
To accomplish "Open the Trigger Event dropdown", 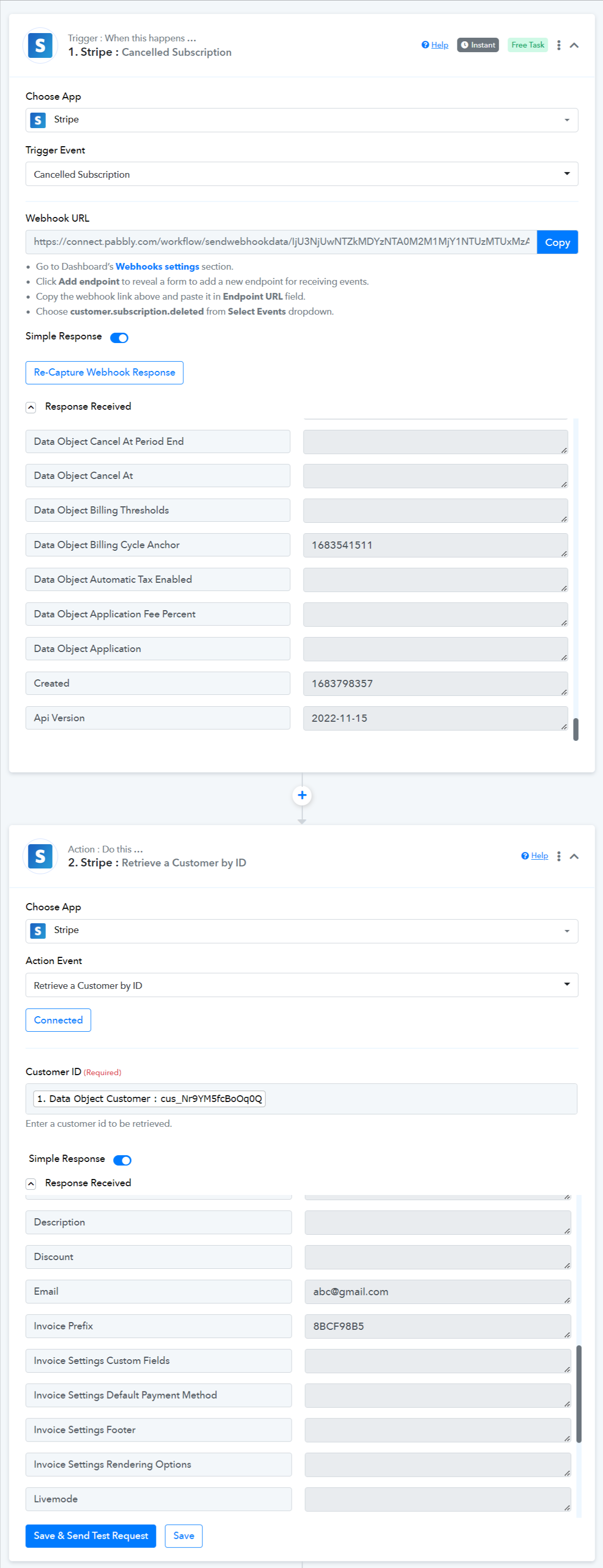I will [301, 174].
